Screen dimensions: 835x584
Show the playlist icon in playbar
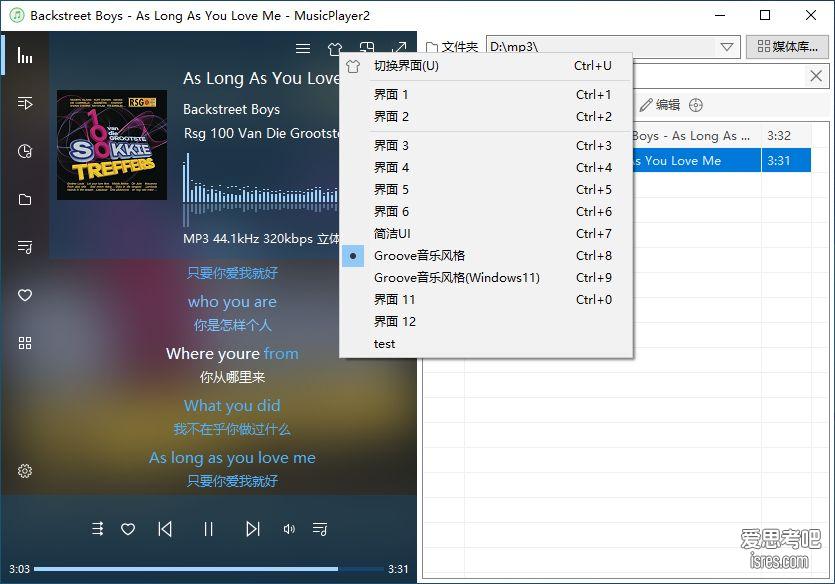pos(320,529)
